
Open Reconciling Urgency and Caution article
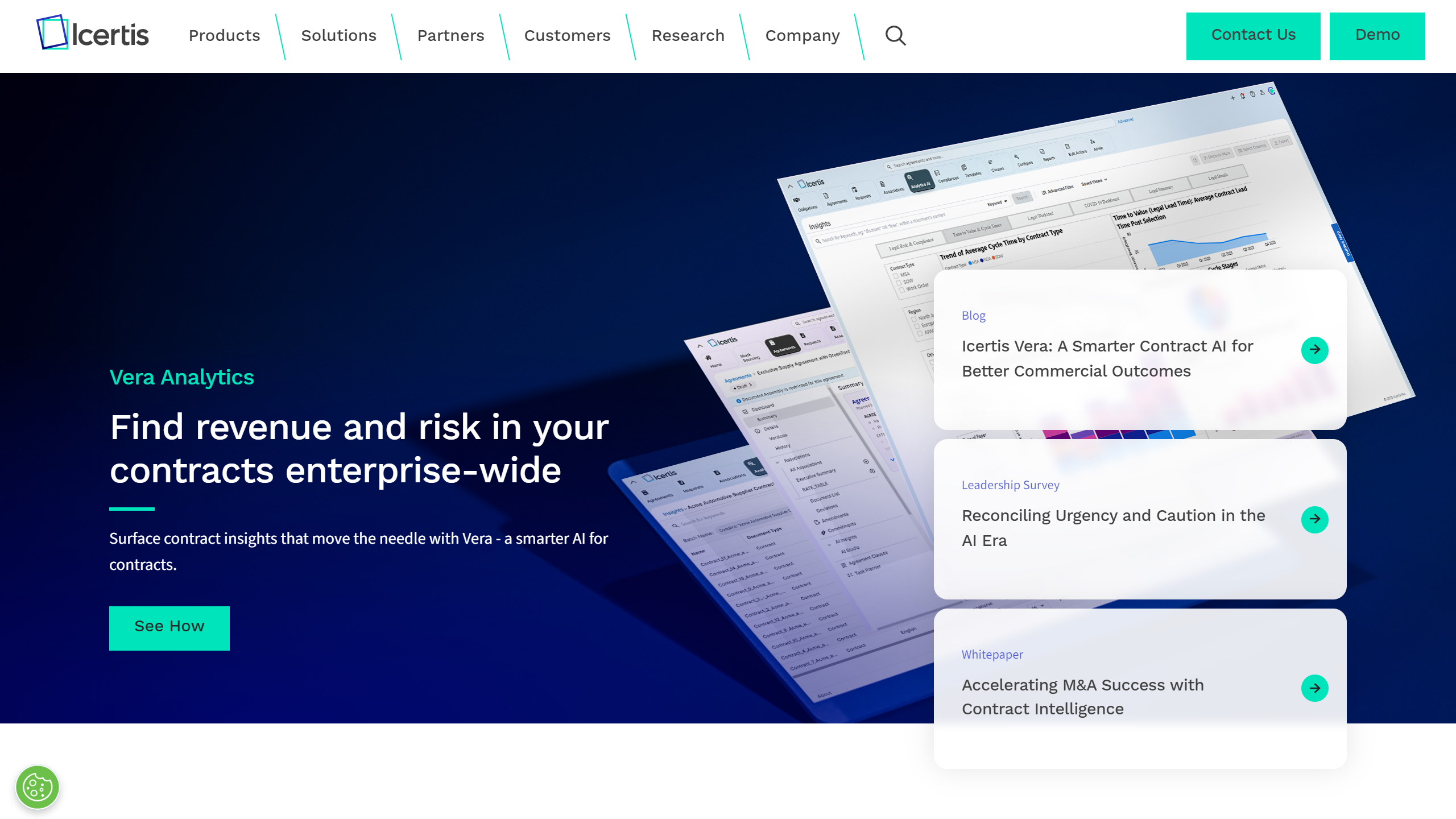1113,528
